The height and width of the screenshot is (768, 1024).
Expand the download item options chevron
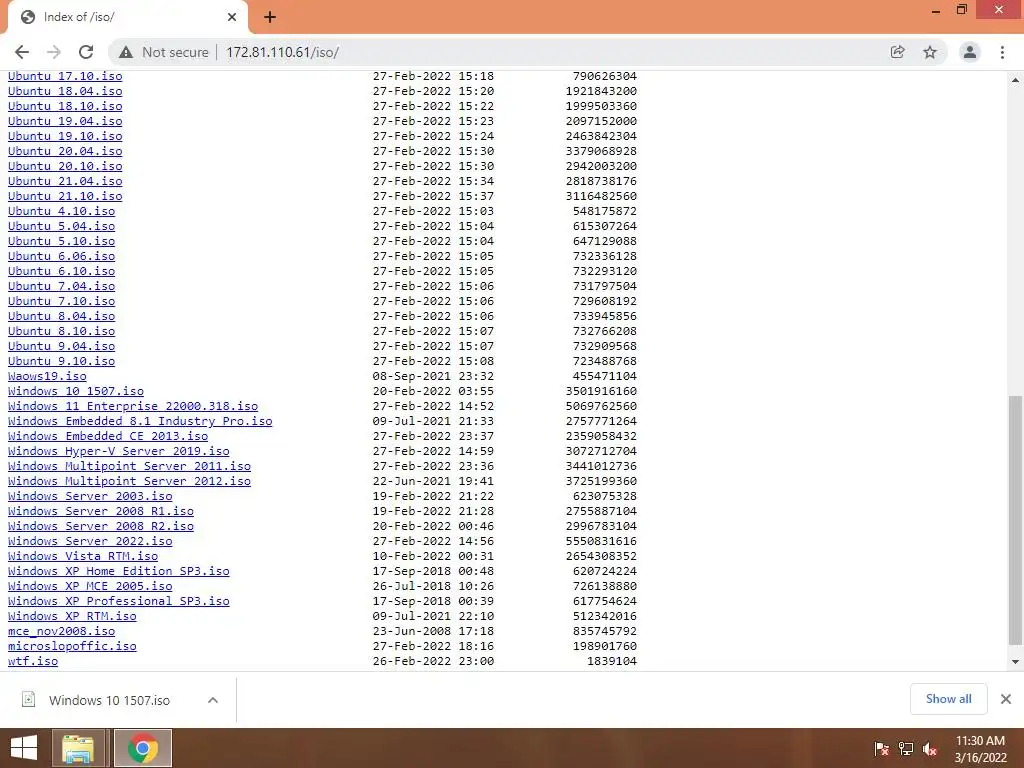[213, 700]
